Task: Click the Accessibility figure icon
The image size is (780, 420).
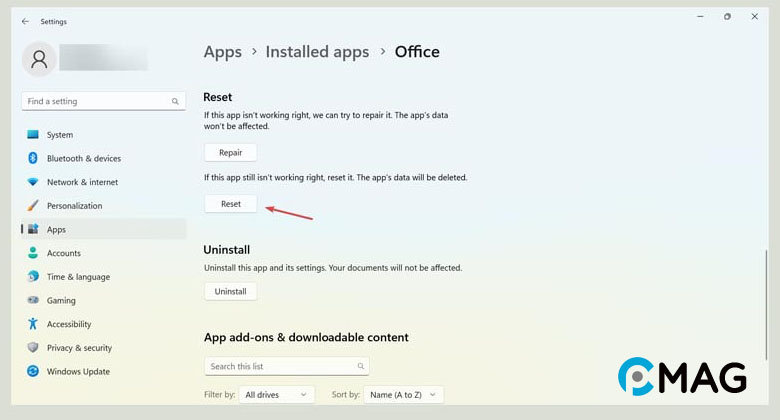Action: tap(33, 324)
